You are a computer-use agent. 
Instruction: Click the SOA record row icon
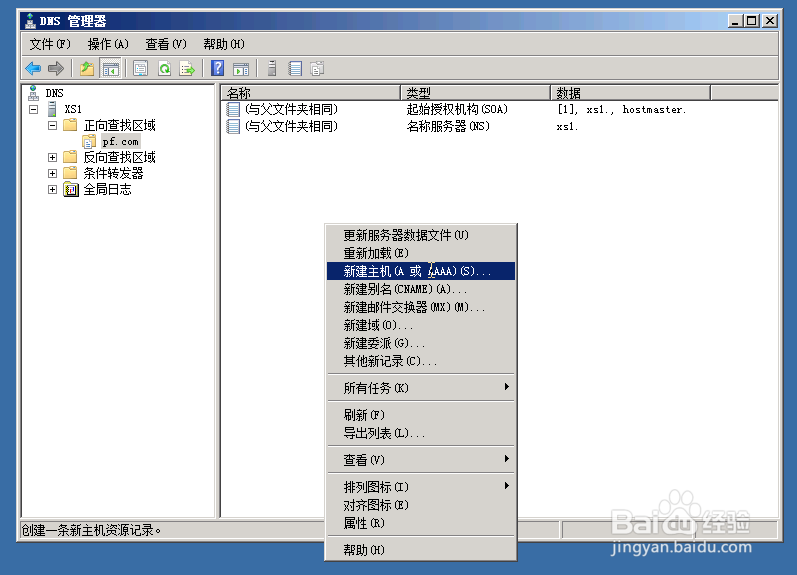(233, 109)
